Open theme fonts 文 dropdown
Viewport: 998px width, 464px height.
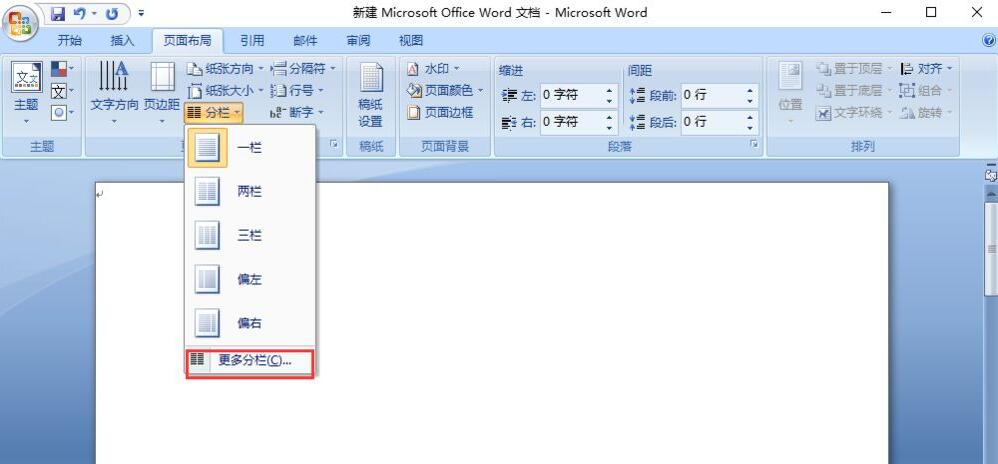[x=62, y=91]
